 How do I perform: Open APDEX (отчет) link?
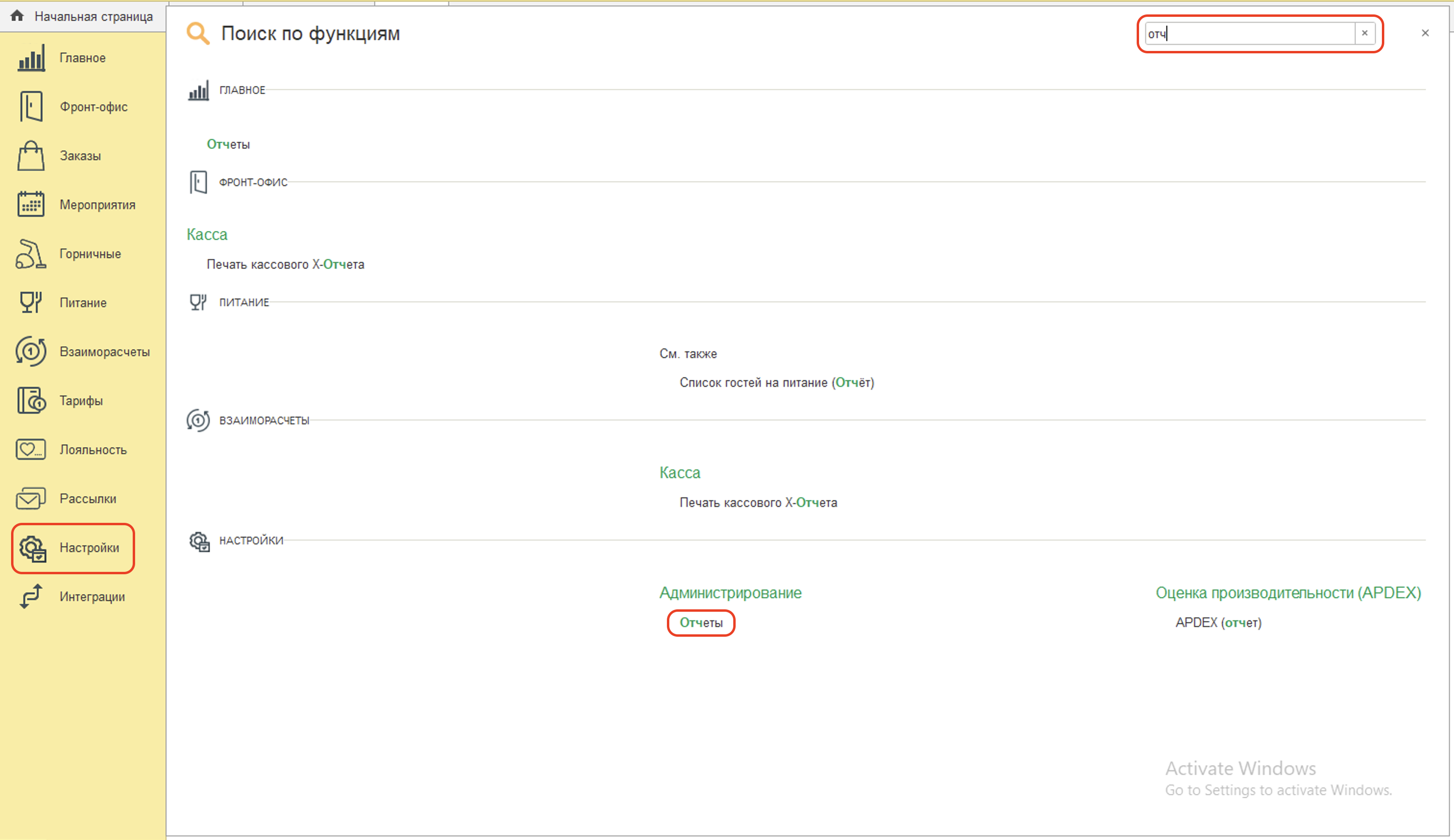coord(1218,623)
